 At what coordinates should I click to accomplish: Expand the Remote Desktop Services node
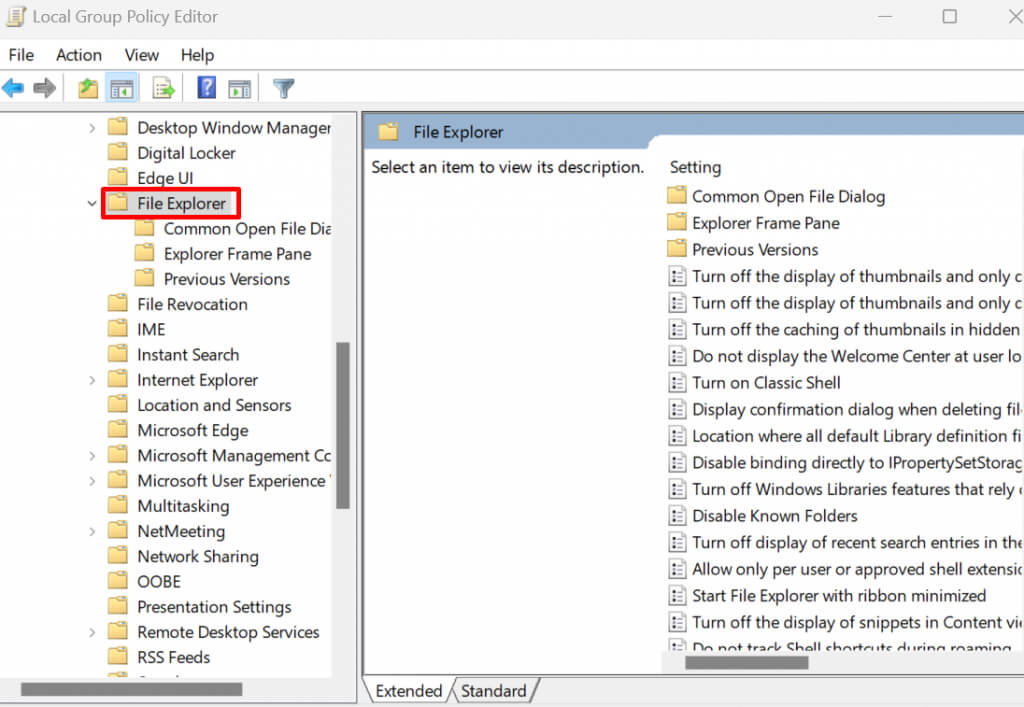[92, 632]
